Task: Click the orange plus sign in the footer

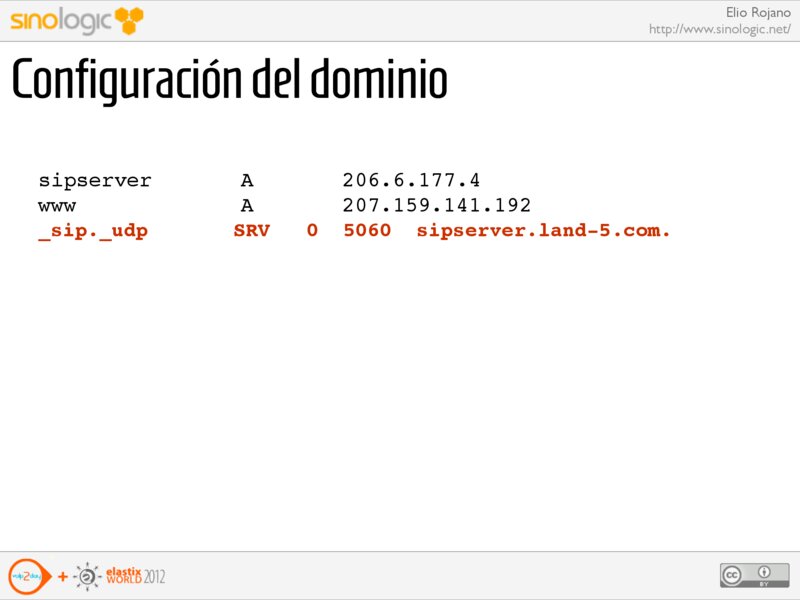Action: pyautogui.click(x=63, y=577)
